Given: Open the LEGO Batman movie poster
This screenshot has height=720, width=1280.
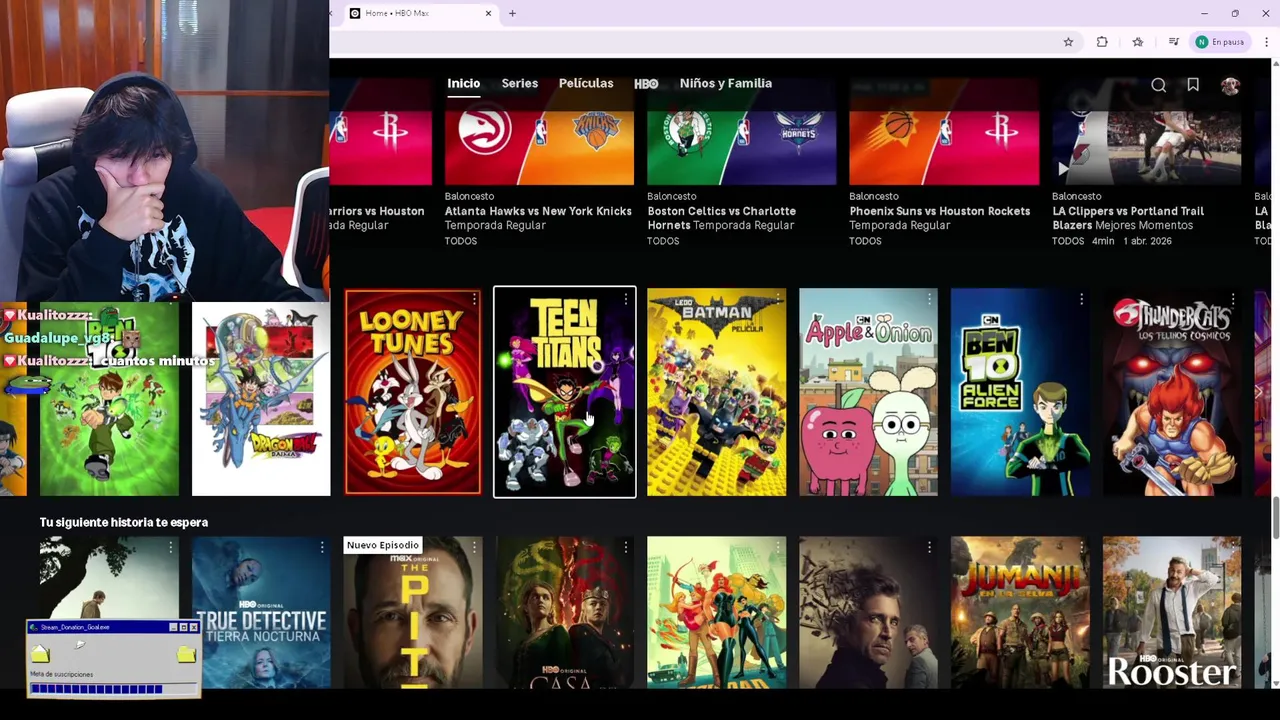Looking at the screenshot, I should [x=717, y=392].
